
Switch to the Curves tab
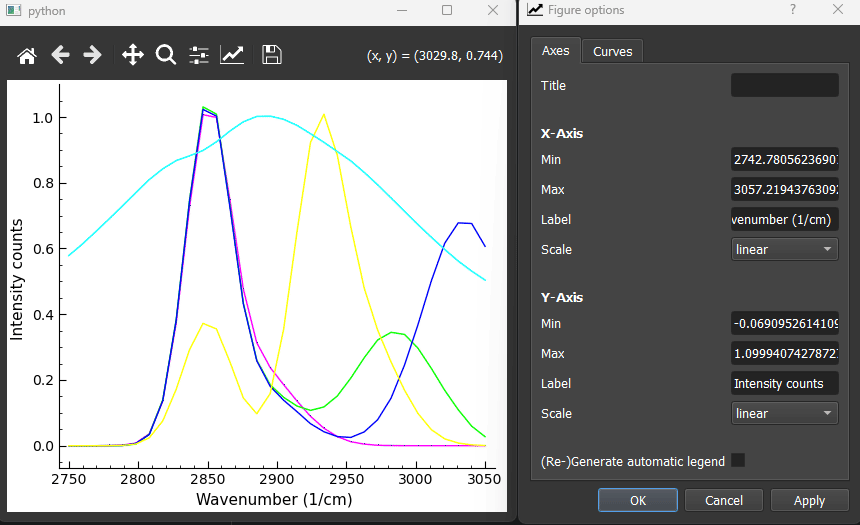(x=613, y=52)
